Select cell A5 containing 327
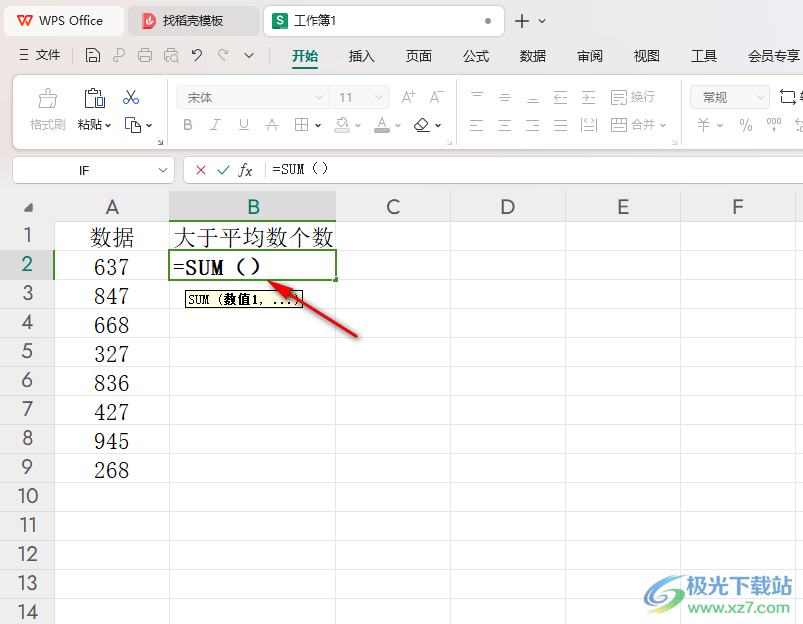This screenshot has height=624, width=803. point(112,353)
